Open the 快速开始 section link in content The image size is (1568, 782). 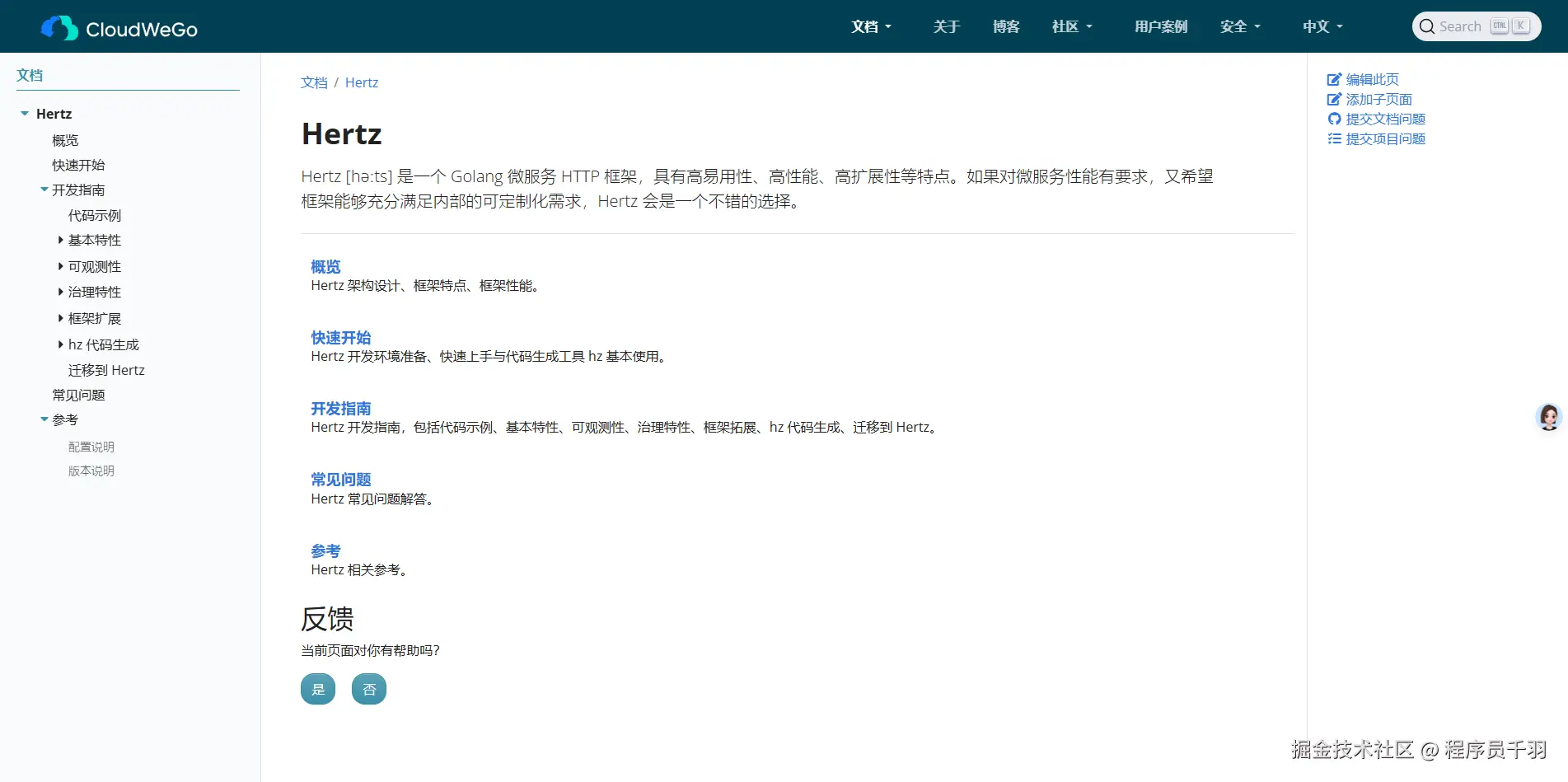point(340,337)
